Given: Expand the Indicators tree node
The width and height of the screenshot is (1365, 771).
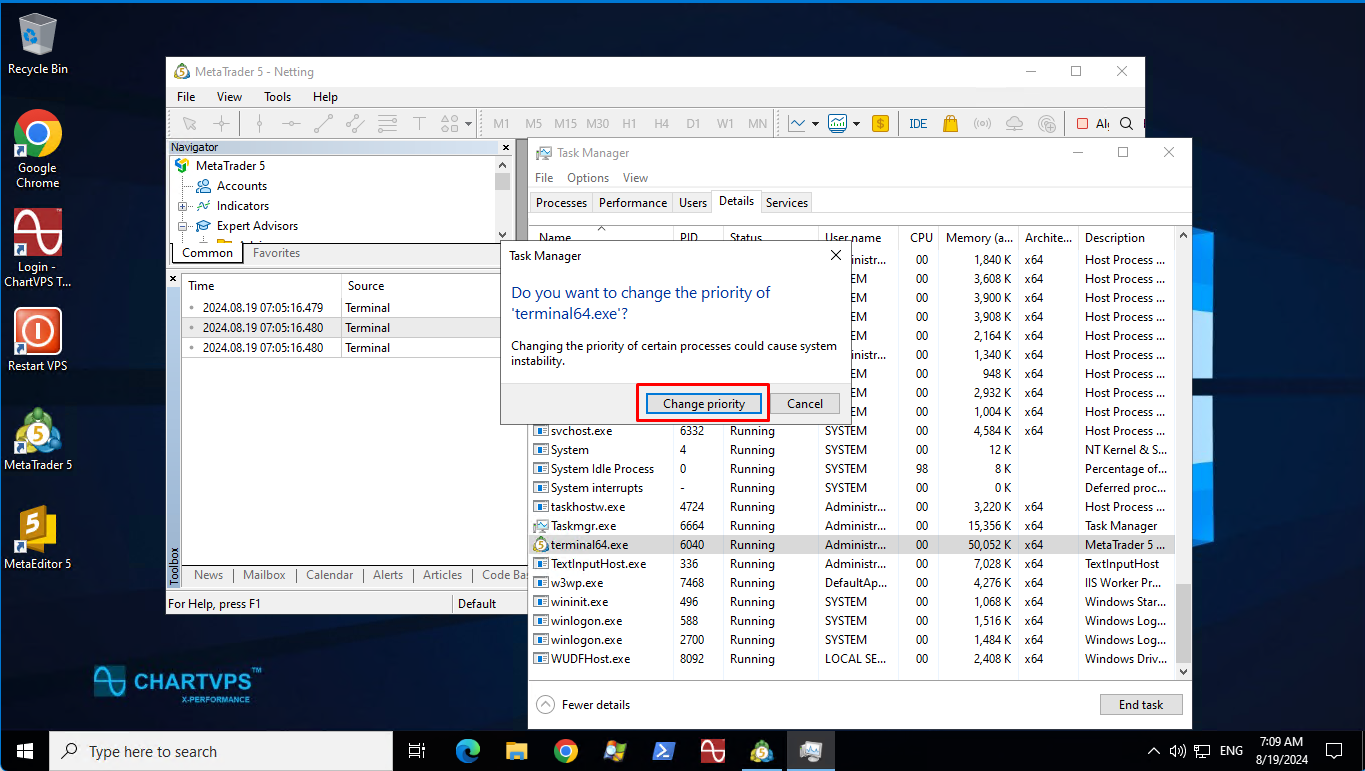Looking at the screenshot, I should click(183, 206).
